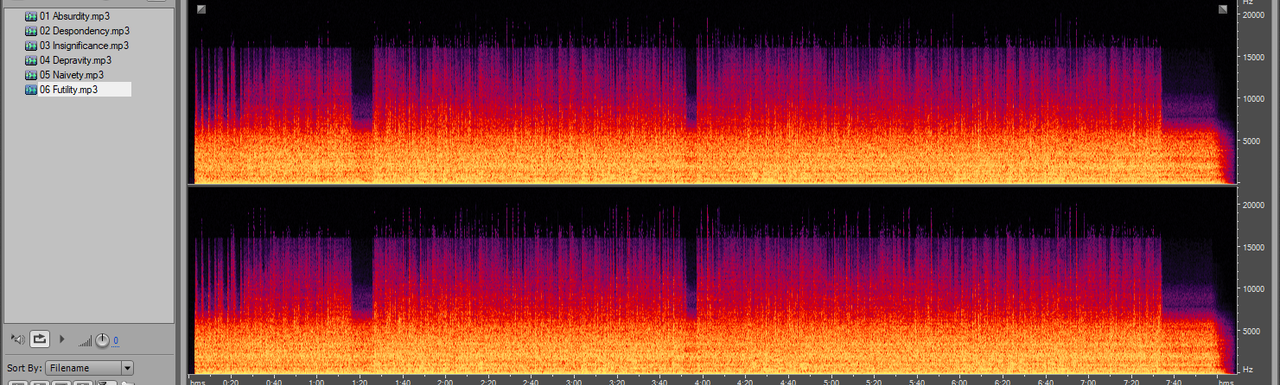Click the waveform icon beside 03 Insignificance.mp3
Screen dimensions: 1280x385
click(x=31, y=46)
